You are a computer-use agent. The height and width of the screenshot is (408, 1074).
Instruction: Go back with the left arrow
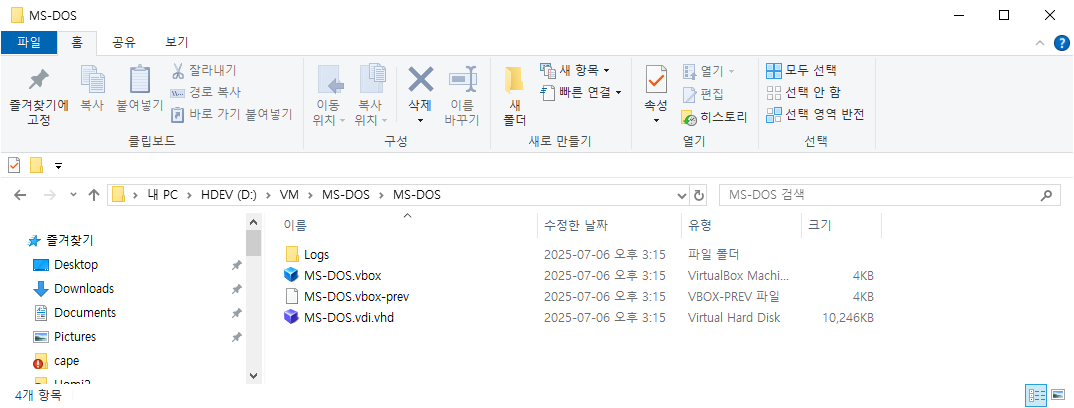pos(20,195)
